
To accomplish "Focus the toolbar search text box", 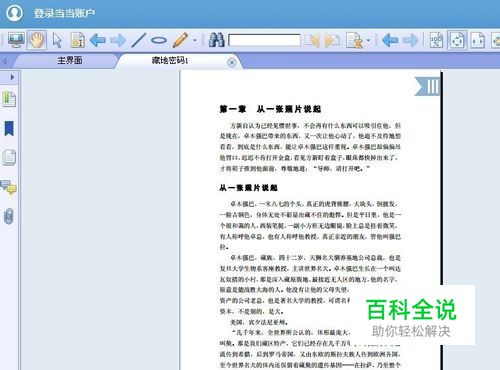I will coord(264,40).
